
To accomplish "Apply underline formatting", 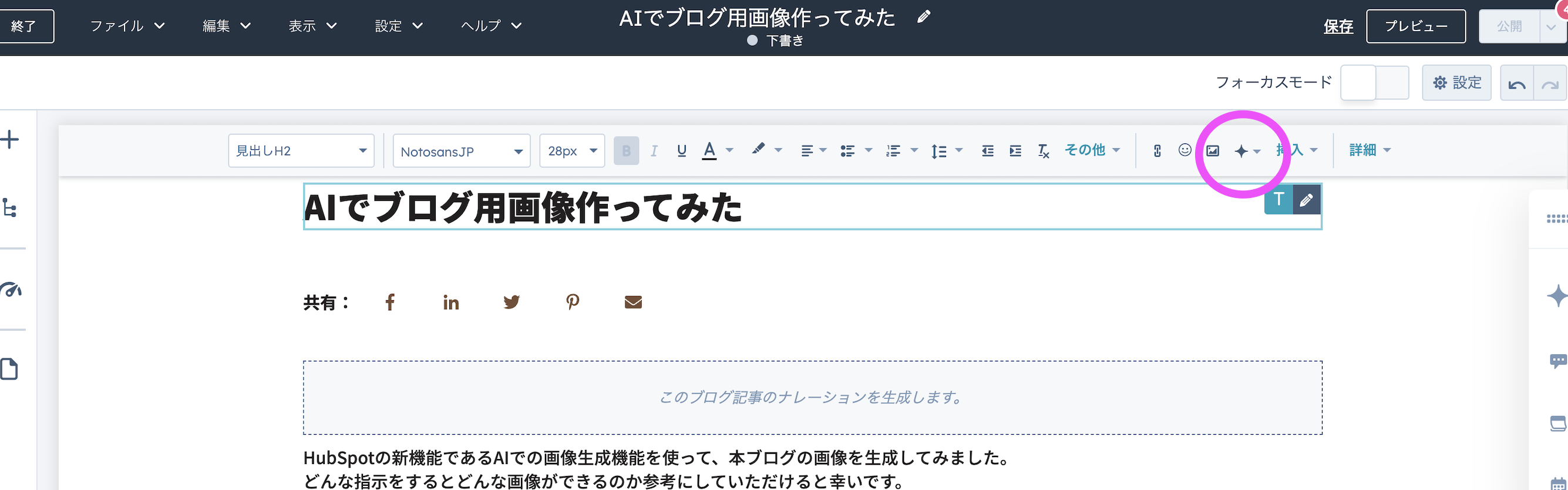I will click(682, 150).
